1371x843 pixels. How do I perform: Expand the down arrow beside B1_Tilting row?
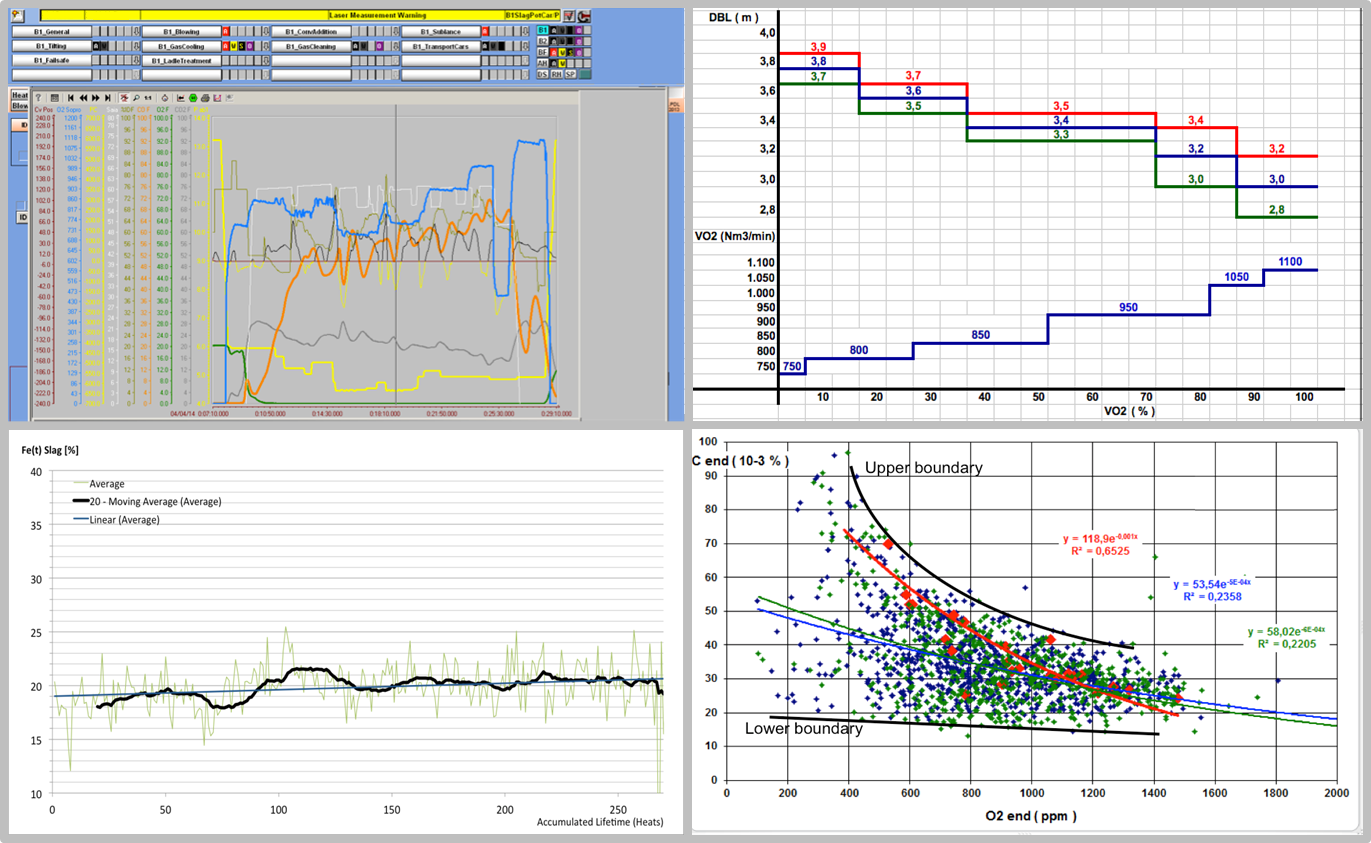pyautogui.click(x=136, y=46)
